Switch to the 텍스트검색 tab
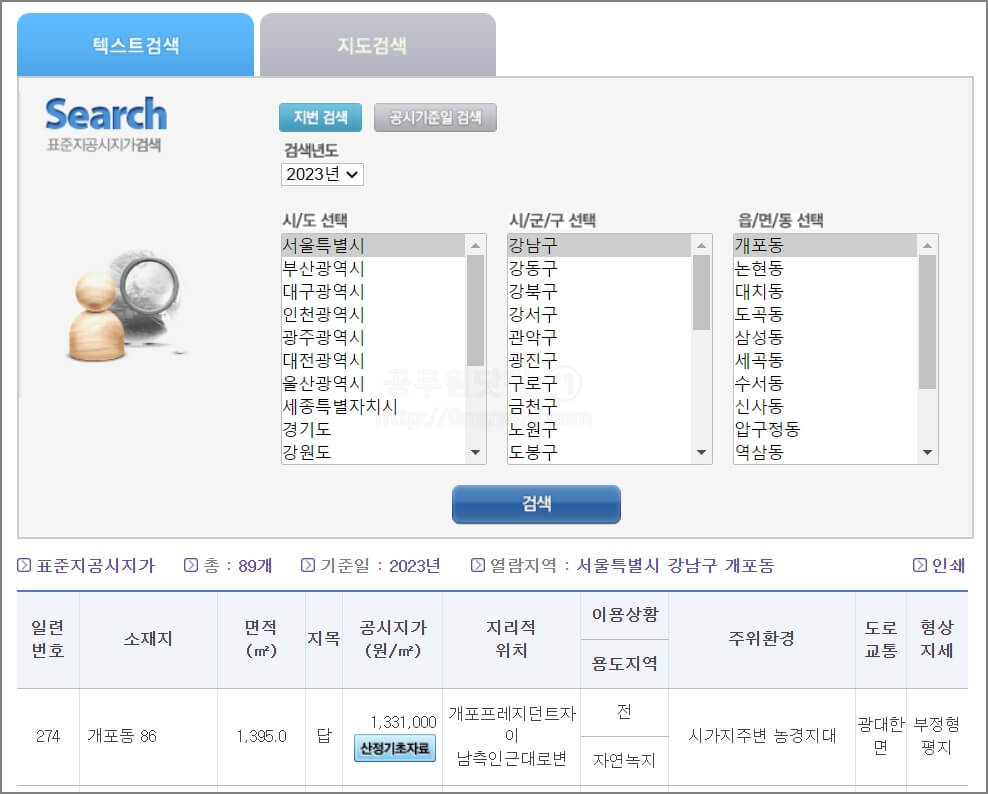This screenshot has width=988, height=794. [x=135, y=44]
